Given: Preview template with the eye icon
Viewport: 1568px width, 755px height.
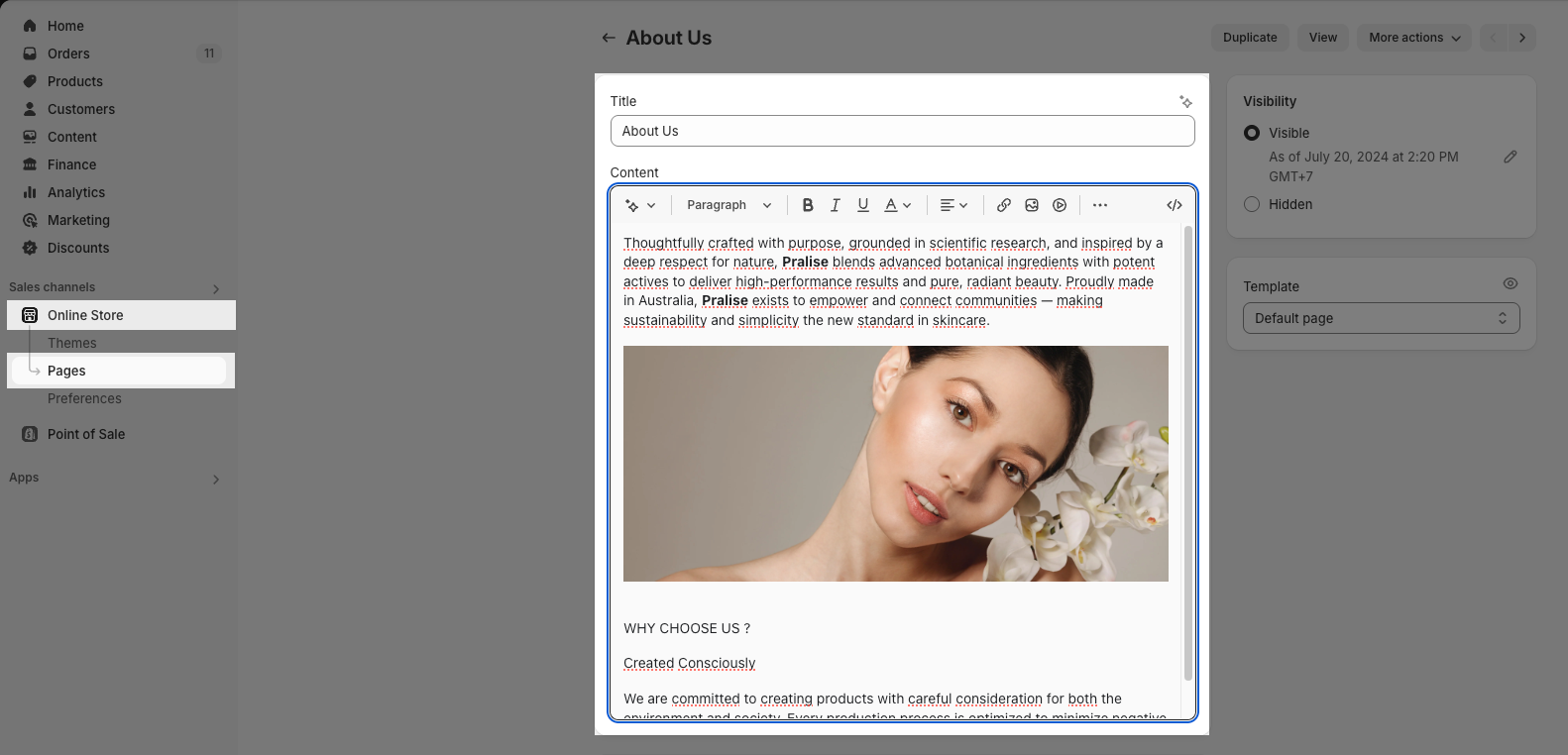Looking at the screenshot, I should (1510, 283).
